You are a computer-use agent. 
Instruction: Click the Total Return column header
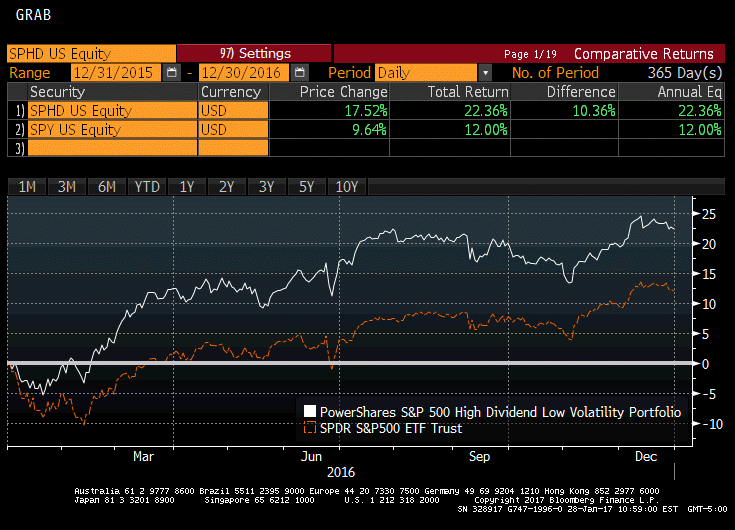tap(450, 92)
